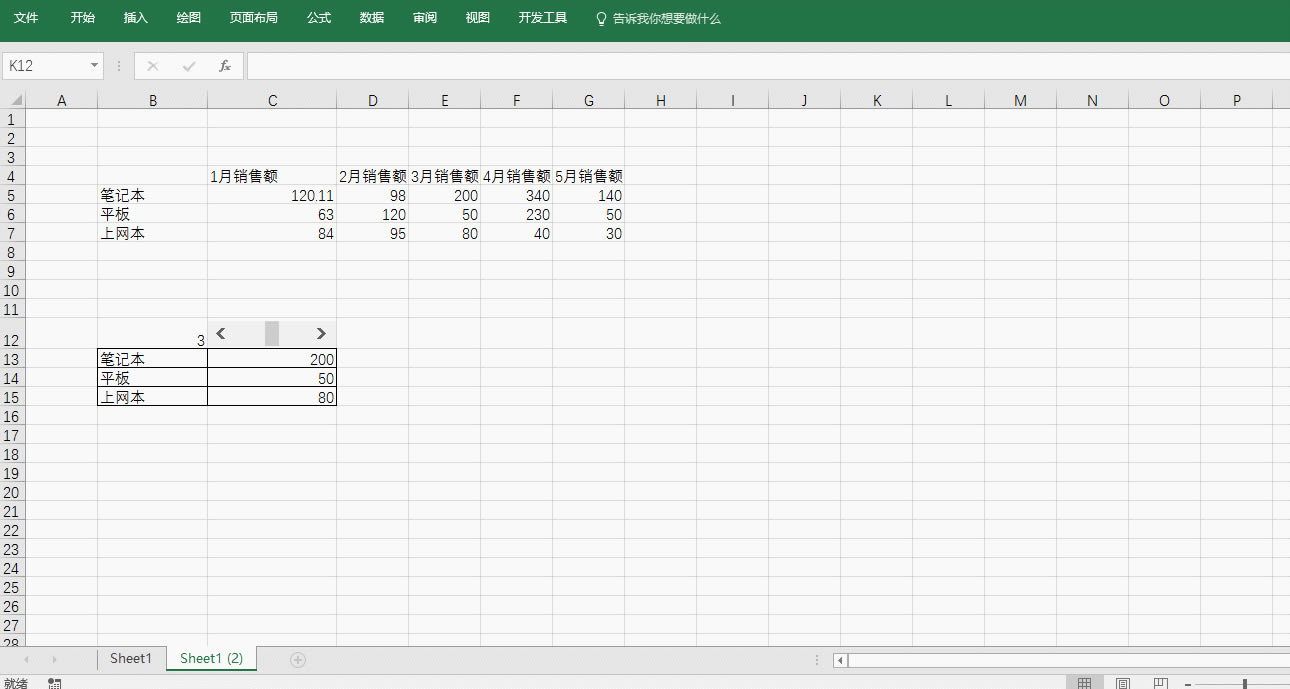1290x689 pixels.
Task: Select cell with 5月销售额 header
Action: point(588,176)
